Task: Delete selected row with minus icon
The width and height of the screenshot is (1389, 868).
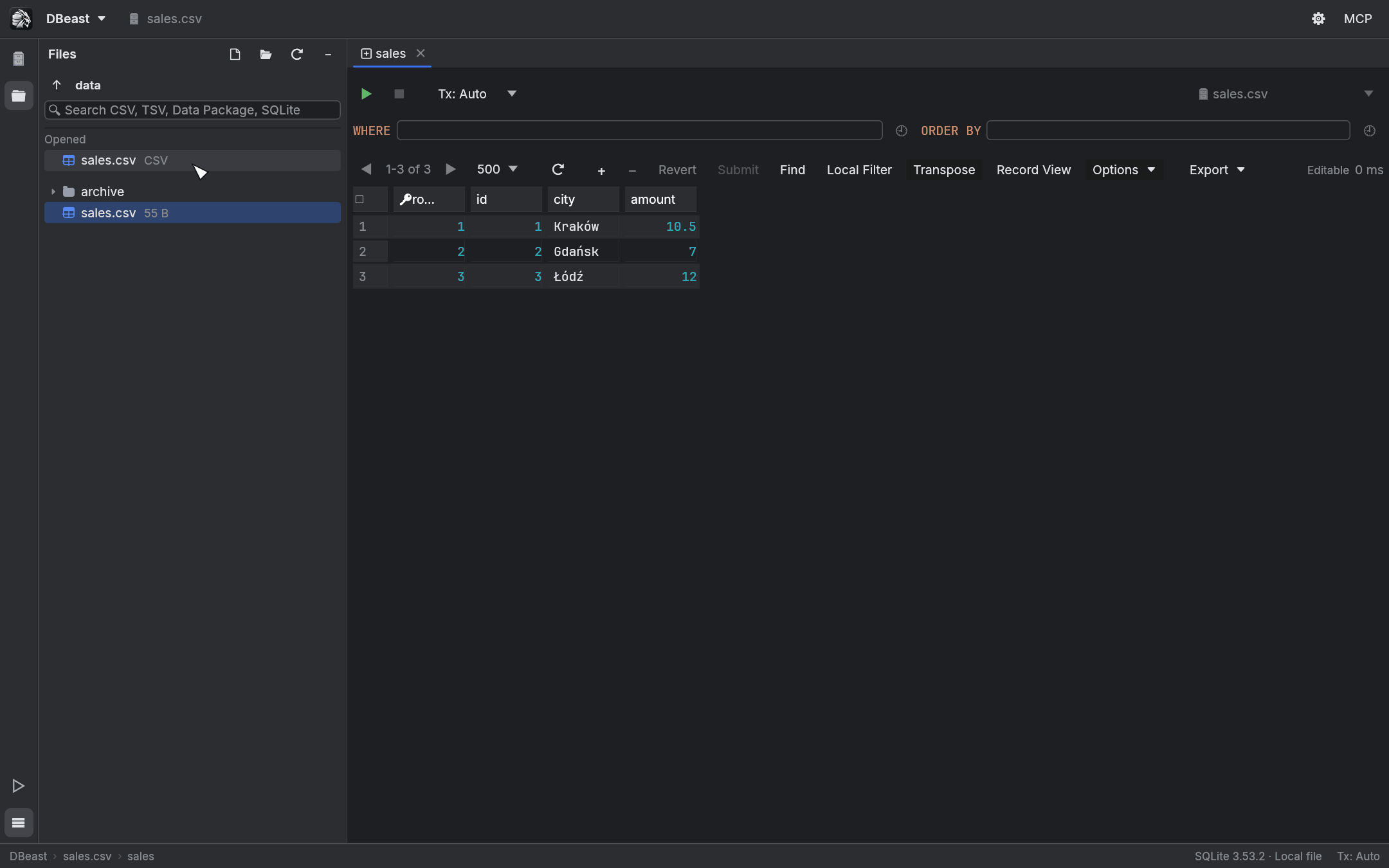Action: click(632, 170)
